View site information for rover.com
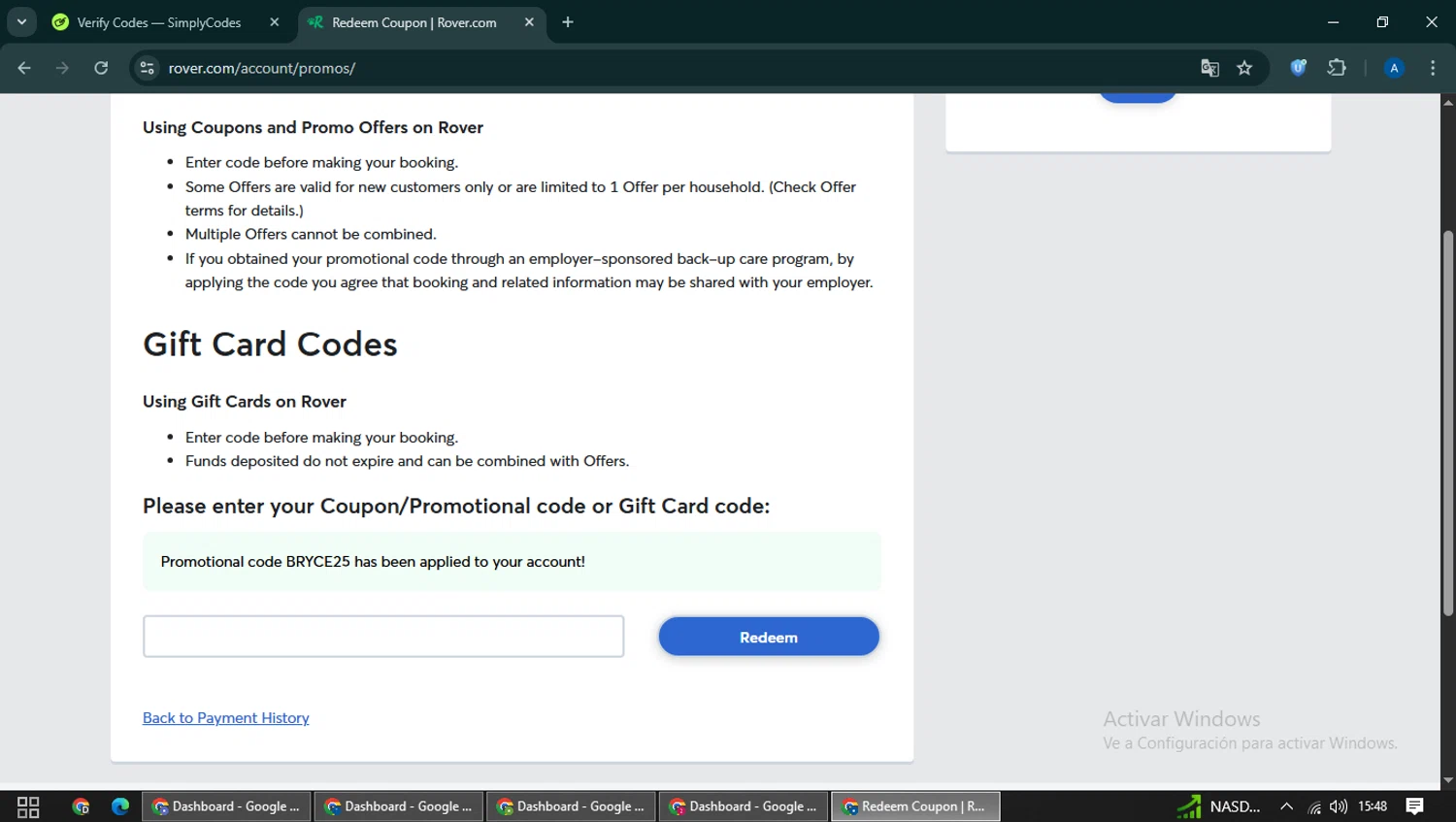 coord(148,68)
